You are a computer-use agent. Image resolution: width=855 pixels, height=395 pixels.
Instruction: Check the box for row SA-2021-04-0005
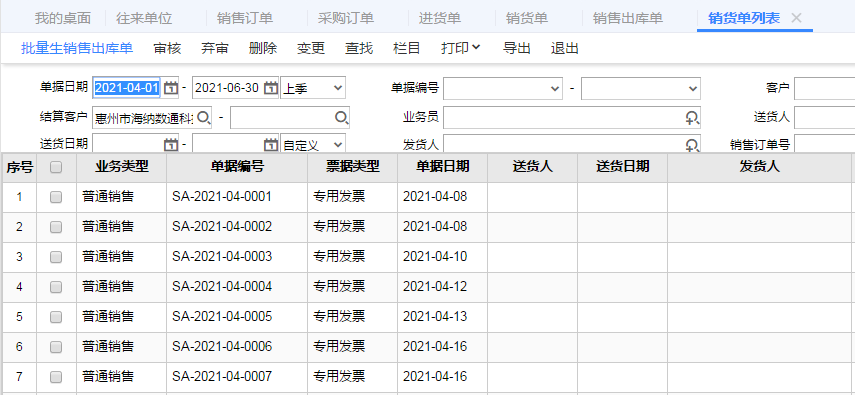point(56,317)
